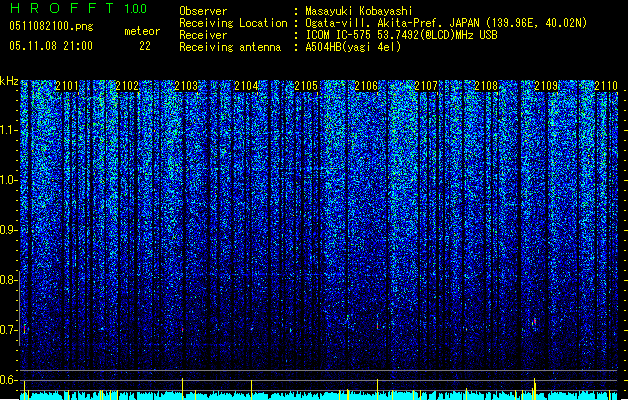Viewport: 629px width, 400px height.
Task: Click the 2109 time marker
Action: point(546,86)
